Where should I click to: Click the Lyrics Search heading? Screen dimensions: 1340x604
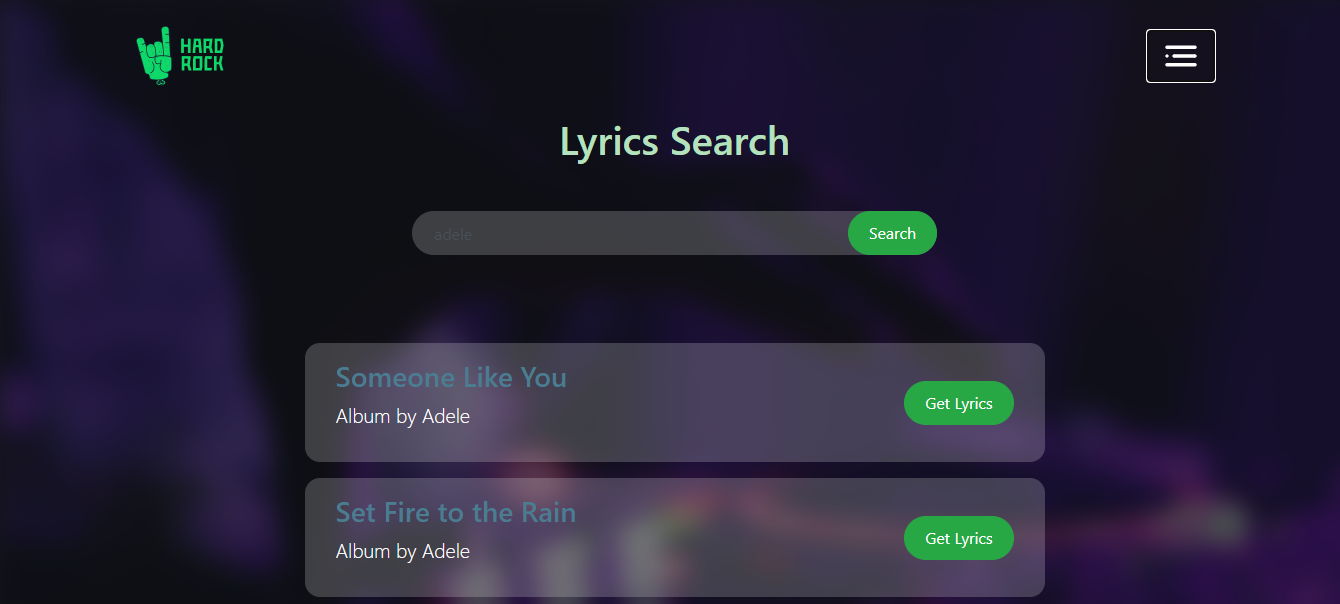pyautogui.click(x=674, y=141)
